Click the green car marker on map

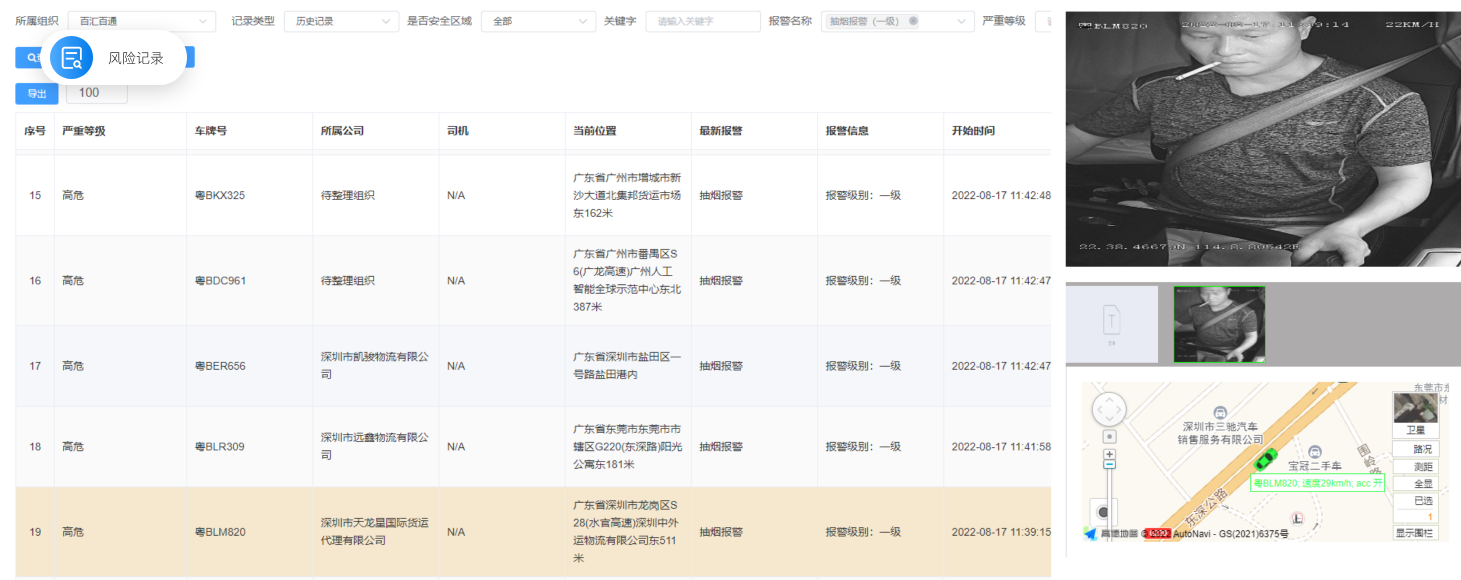[x=1265, y=459]
